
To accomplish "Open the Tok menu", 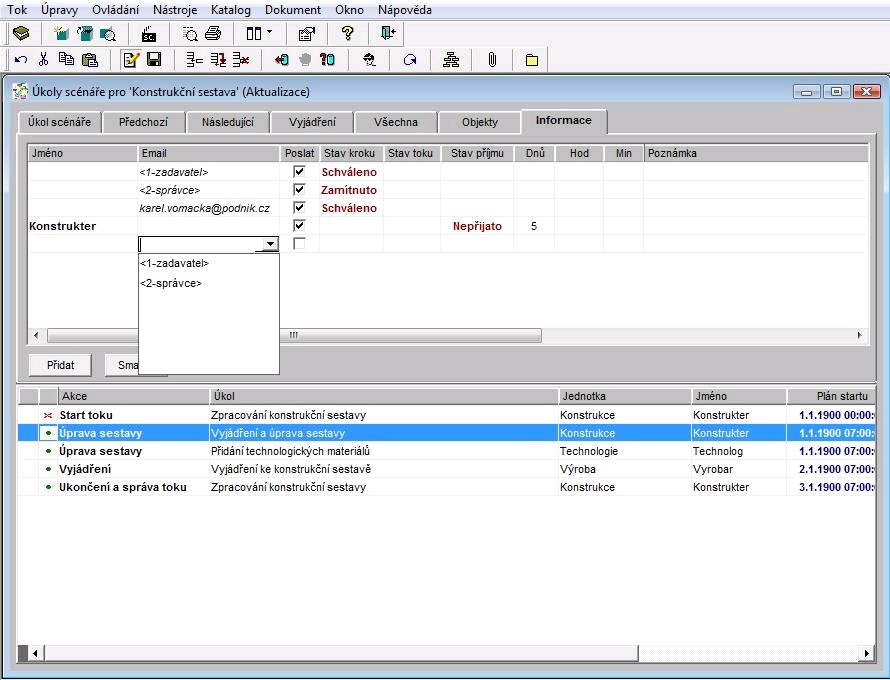I will click(17, 10).
